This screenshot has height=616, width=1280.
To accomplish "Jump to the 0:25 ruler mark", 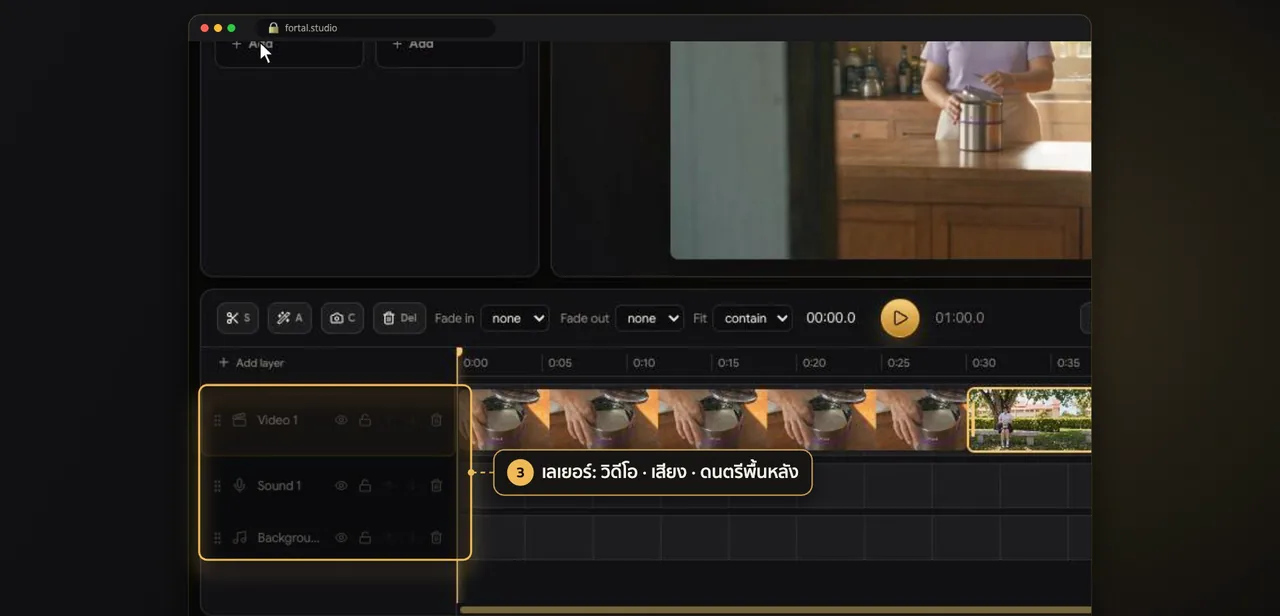I will tap(899, 363).
